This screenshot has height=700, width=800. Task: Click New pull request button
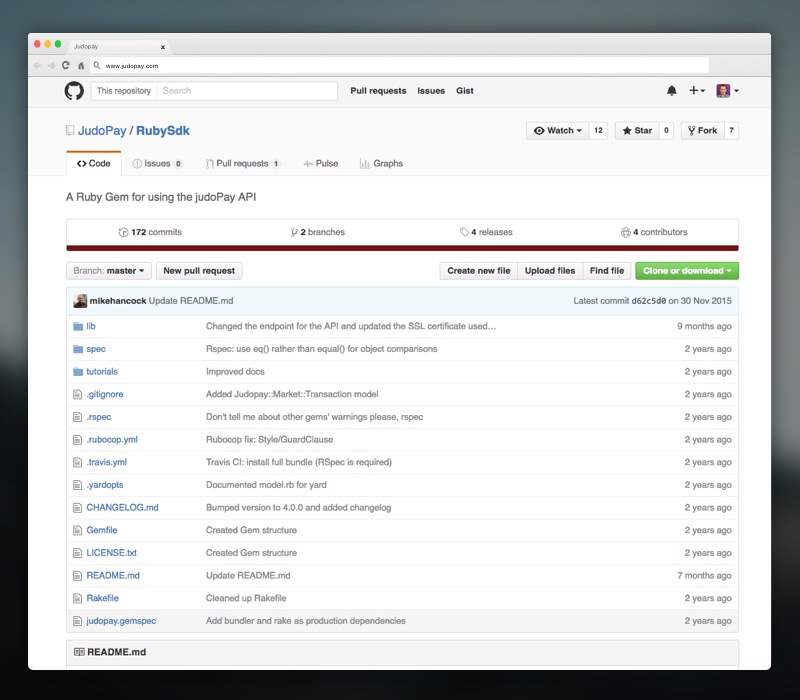point(199,271)
